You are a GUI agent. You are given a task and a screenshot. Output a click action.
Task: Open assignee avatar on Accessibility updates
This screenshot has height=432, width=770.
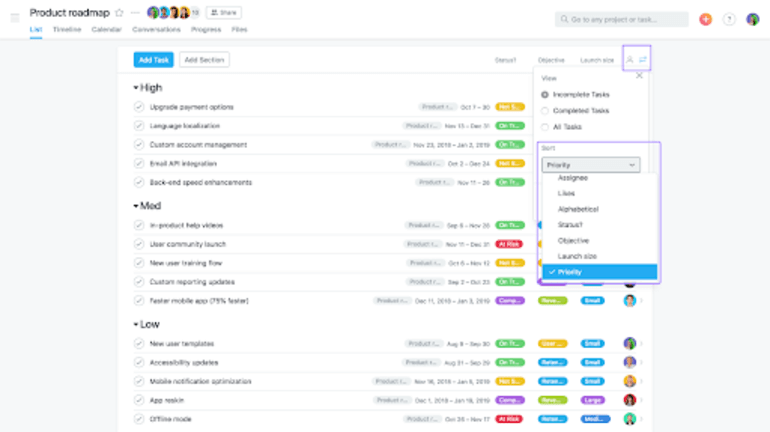coord(630,362)
